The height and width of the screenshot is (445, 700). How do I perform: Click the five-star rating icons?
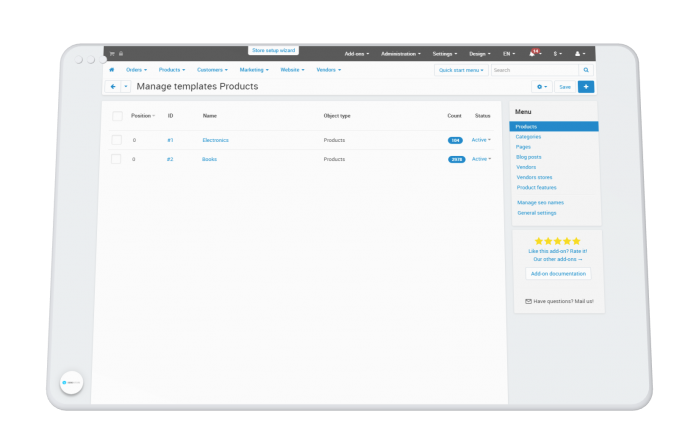[x=558, y=241]
